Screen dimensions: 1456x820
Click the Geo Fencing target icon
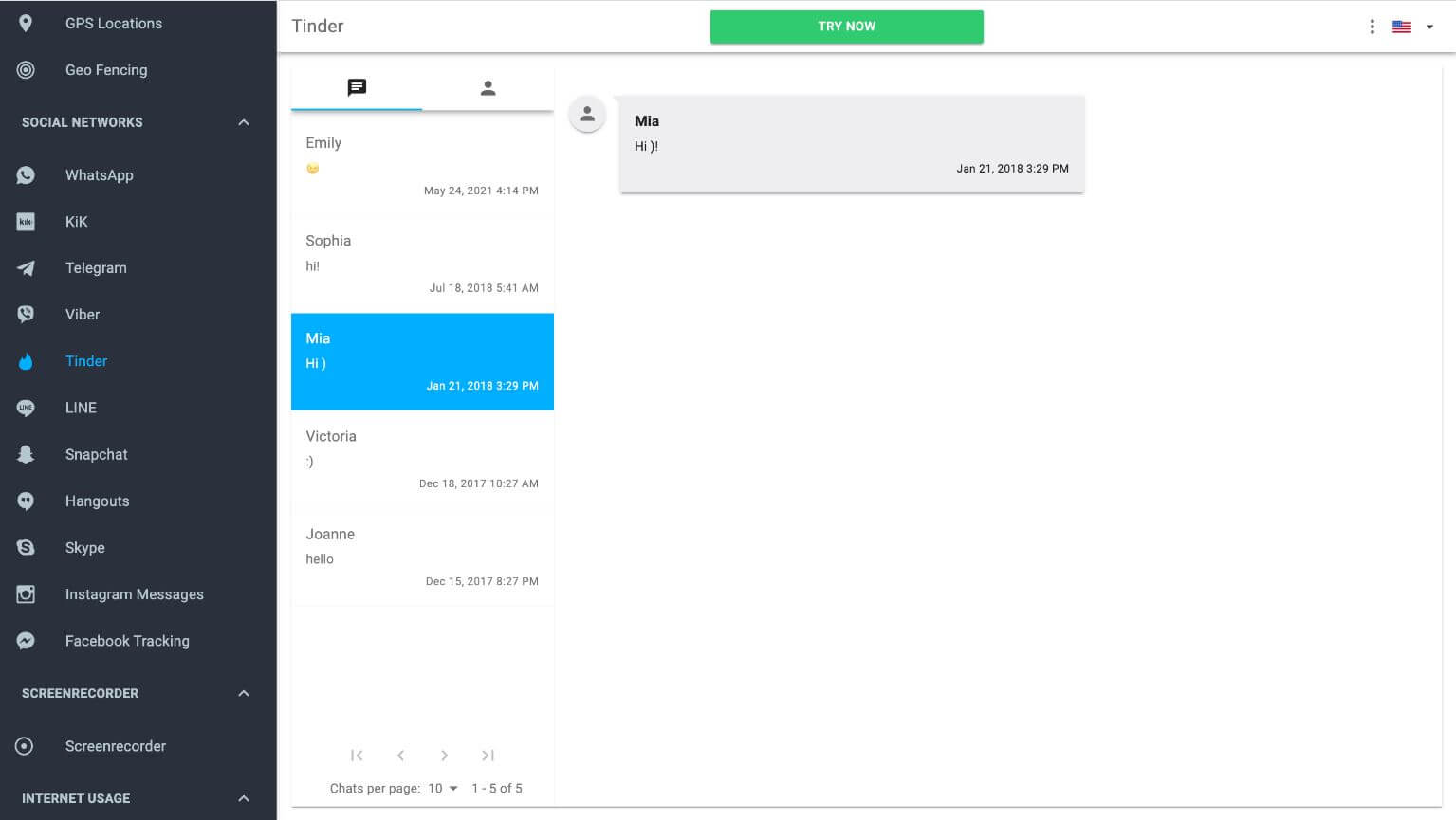(26, 69)
